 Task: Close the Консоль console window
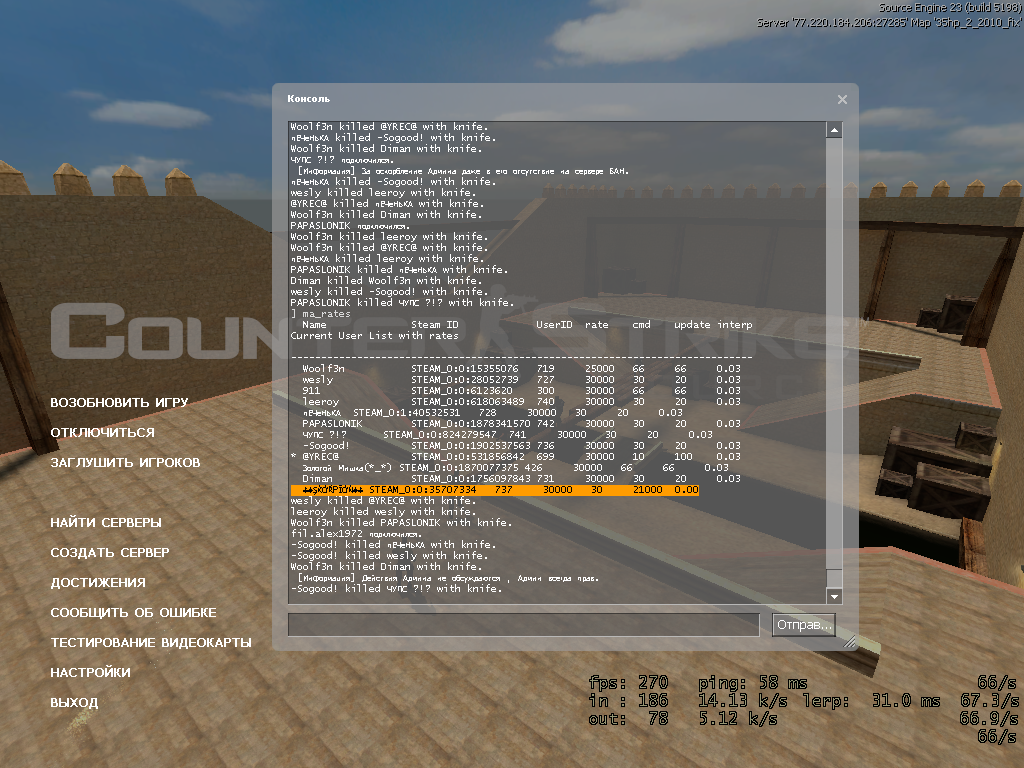[842, 99]
